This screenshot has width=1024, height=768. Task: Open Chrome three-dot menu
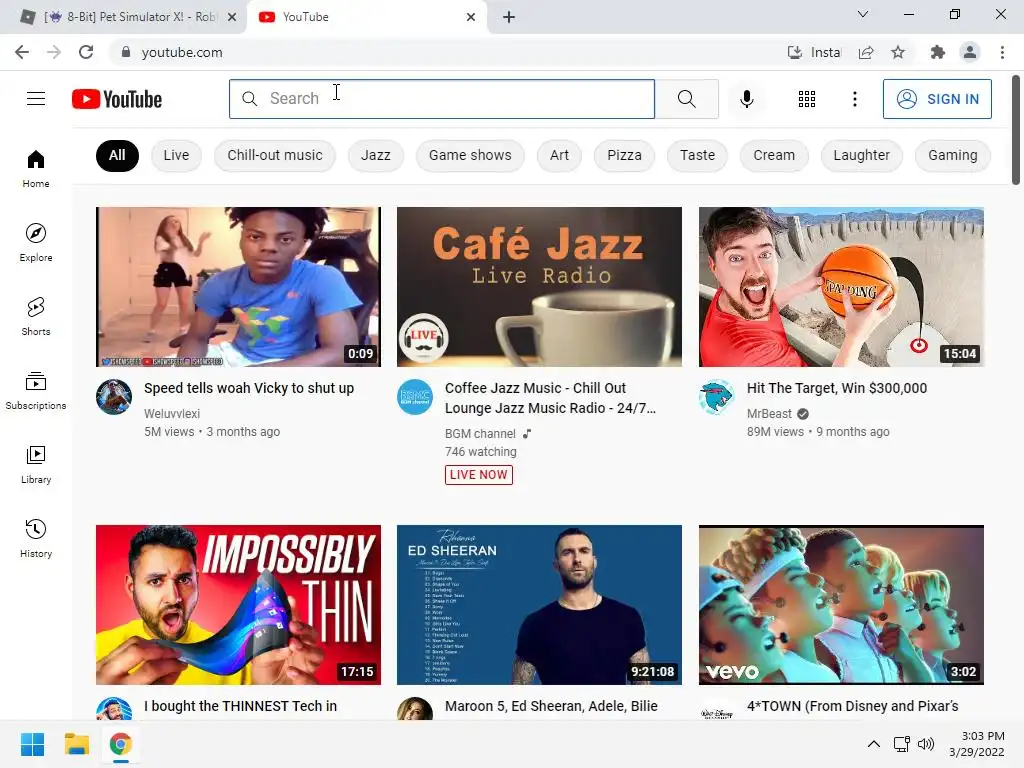(1002, 52)
